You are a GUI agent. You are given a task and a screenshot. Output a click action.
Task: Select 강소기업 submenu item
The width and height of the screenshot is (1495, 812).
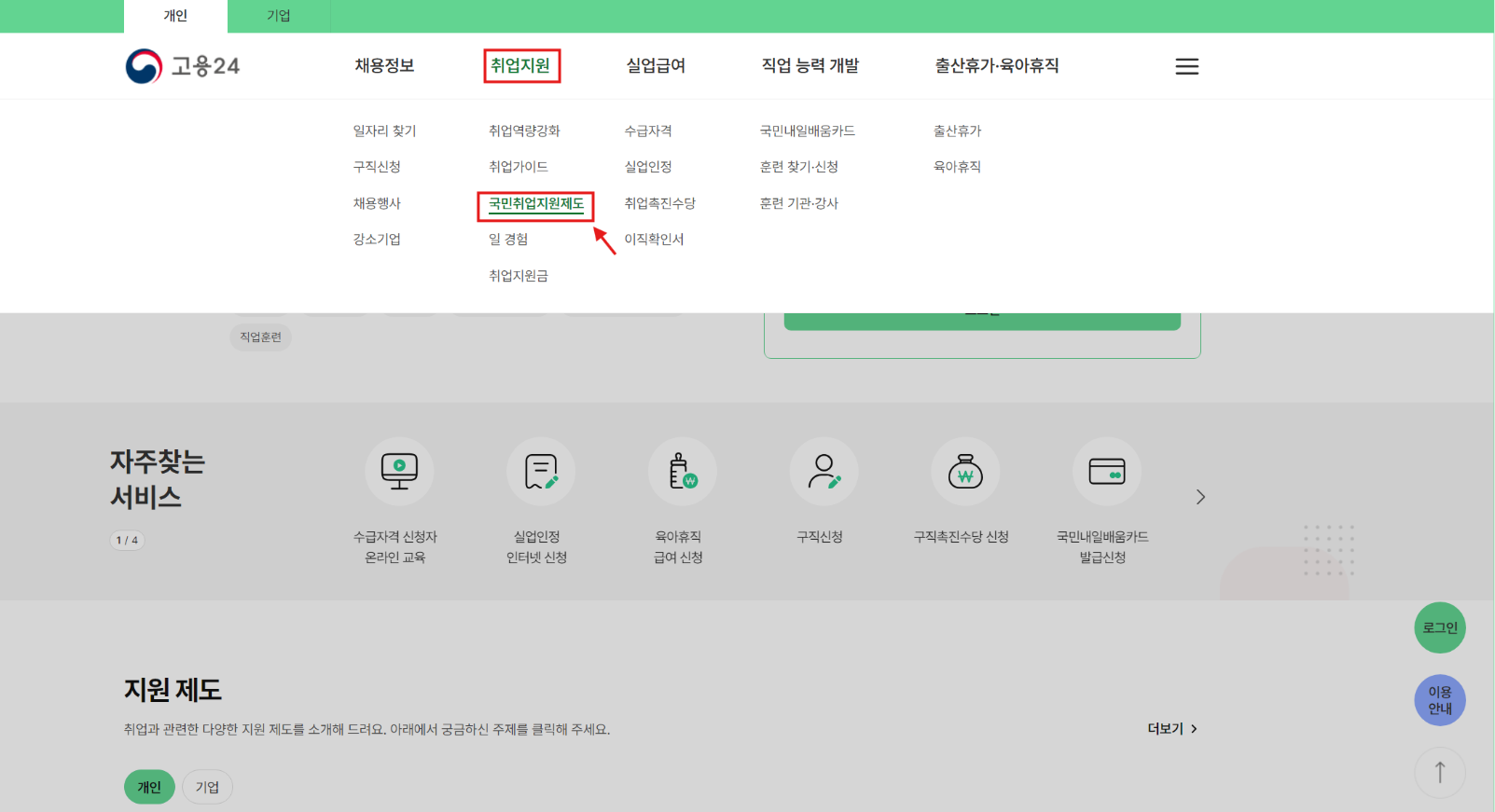377,240
